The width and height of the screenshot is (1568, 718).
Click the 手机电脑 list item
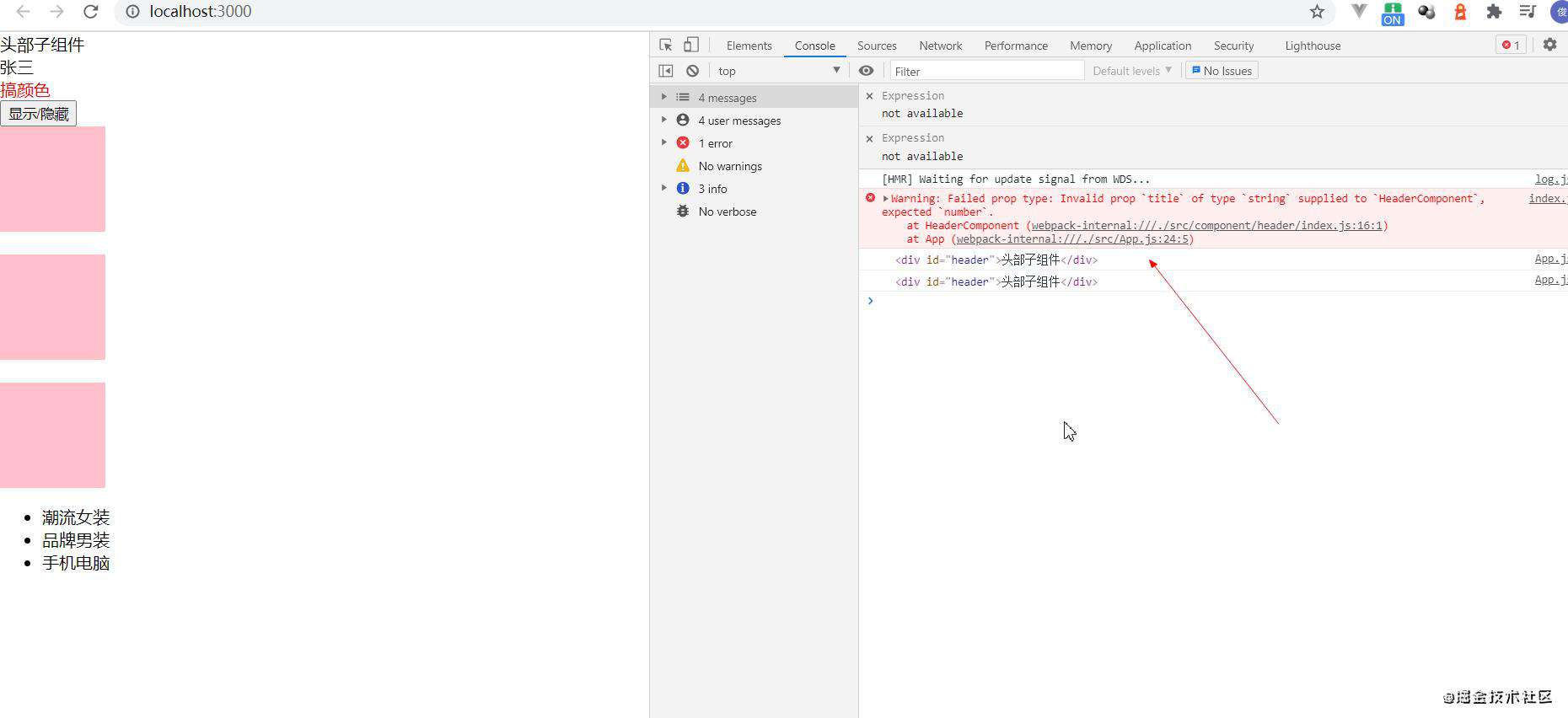tap(76, 563)
